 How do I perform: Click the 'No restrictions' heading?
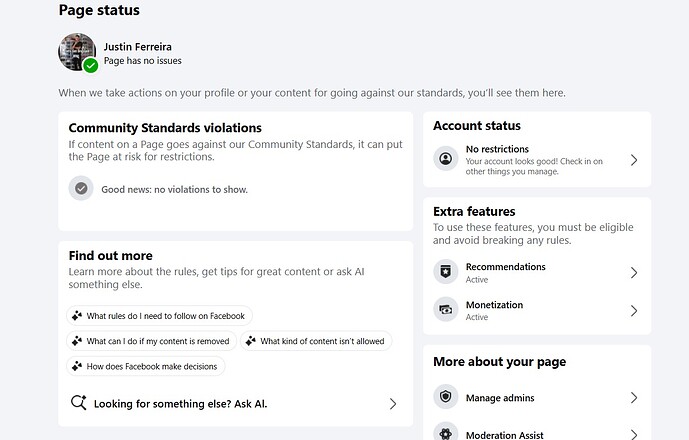point(497,149)
